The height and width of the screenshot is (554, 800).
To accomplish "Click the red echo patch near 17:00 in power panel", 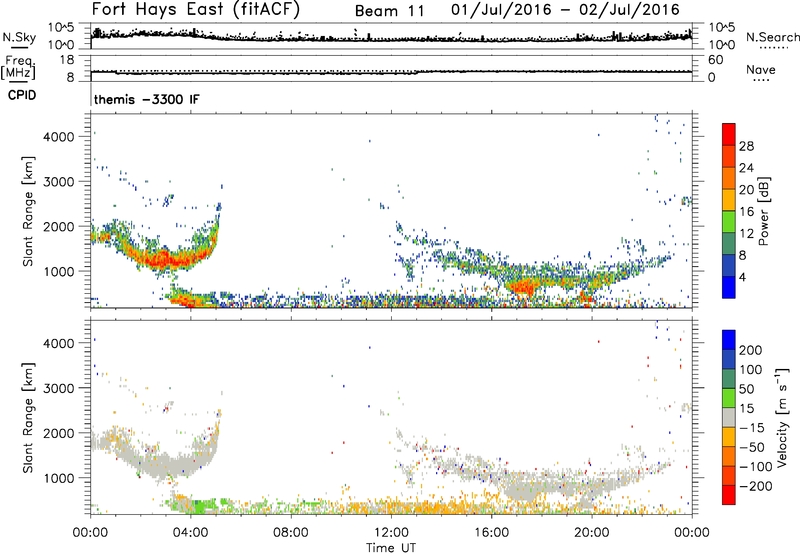I will coord(521,287).
